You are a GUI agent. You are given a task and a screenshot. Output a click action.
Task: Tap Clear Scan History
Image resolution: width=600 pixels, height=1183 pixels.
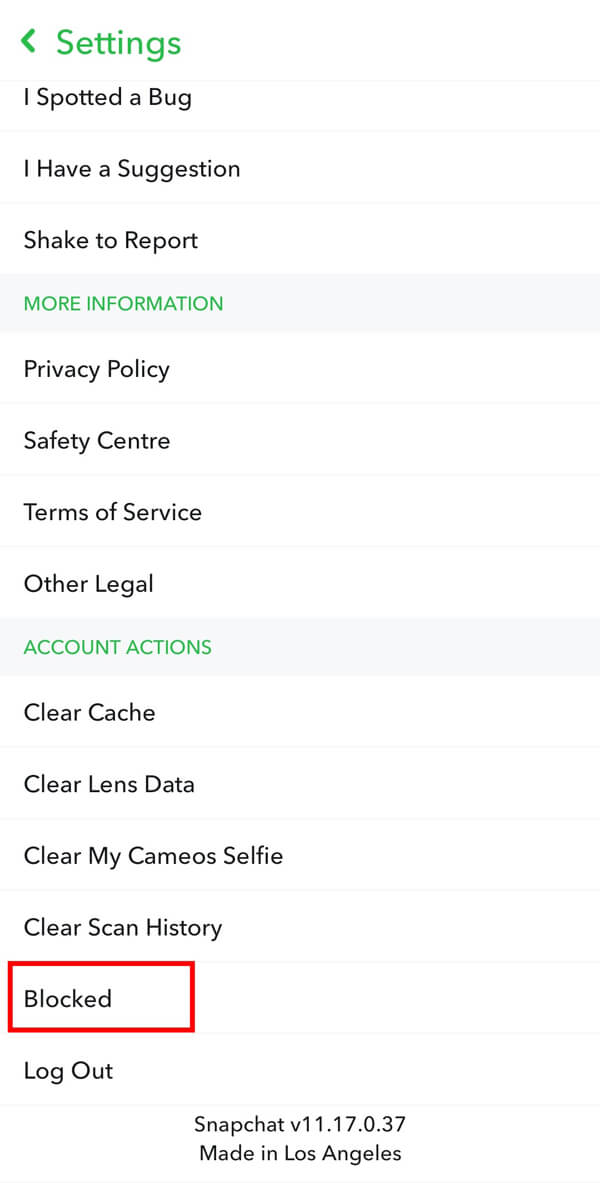[x=122, y=927]
